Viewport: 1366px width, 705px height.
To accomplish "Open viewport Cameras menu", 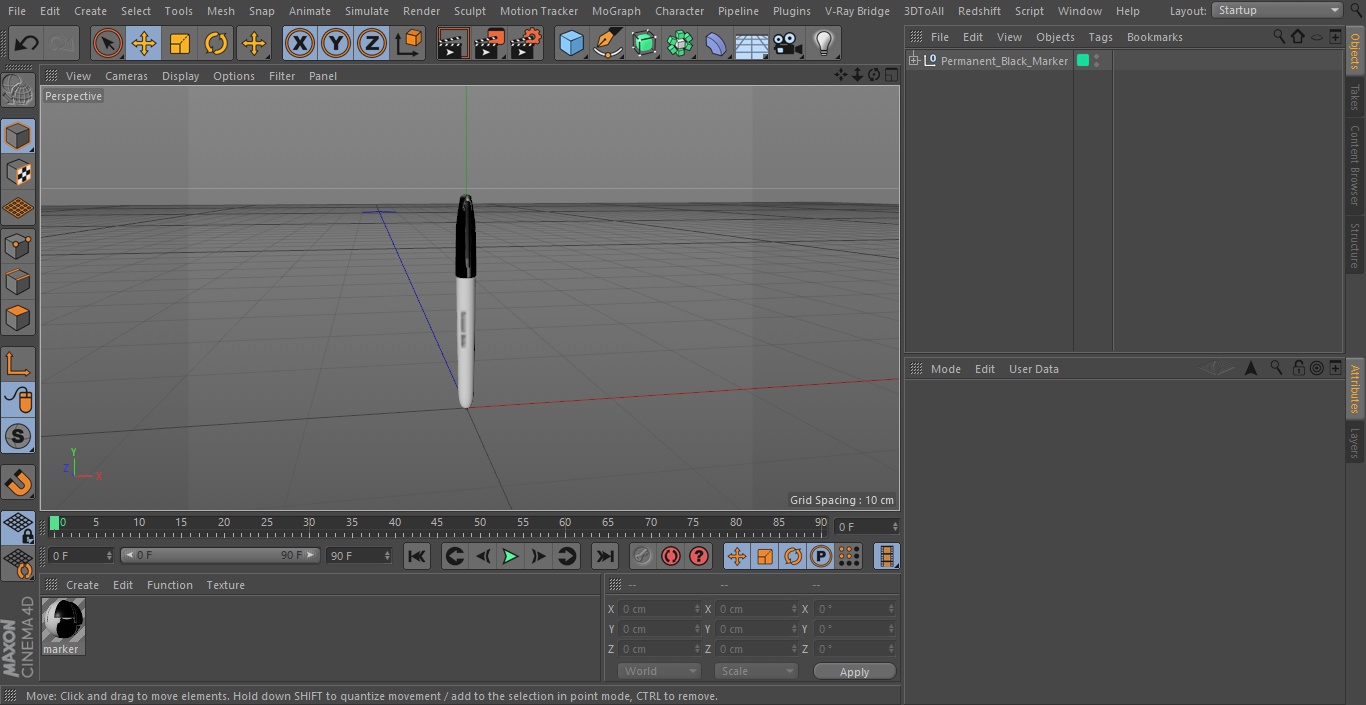I will [126, 76].
